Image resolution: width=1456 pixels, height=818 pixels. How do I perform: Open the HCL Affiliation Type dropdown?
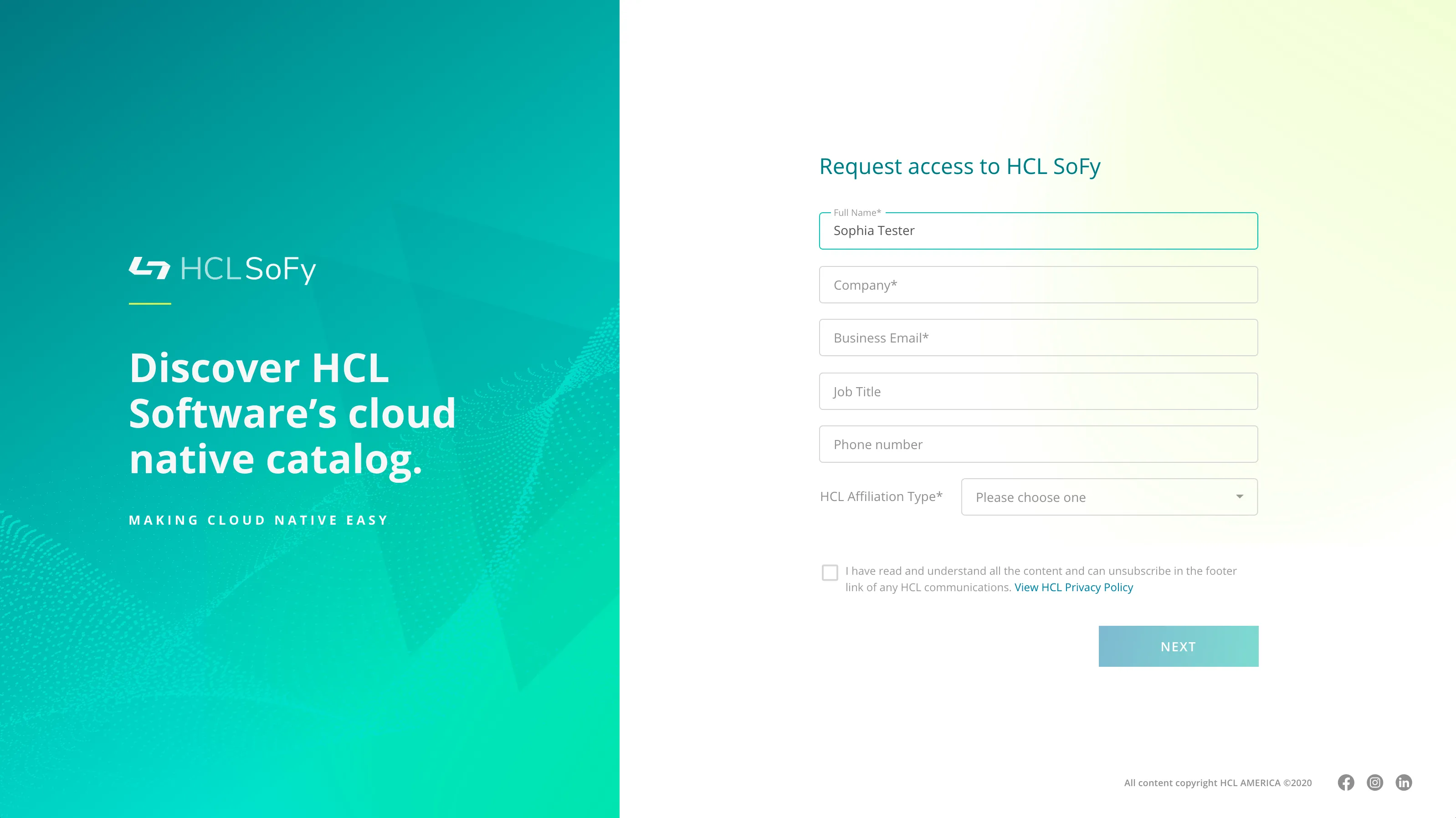coord(1108,497)
